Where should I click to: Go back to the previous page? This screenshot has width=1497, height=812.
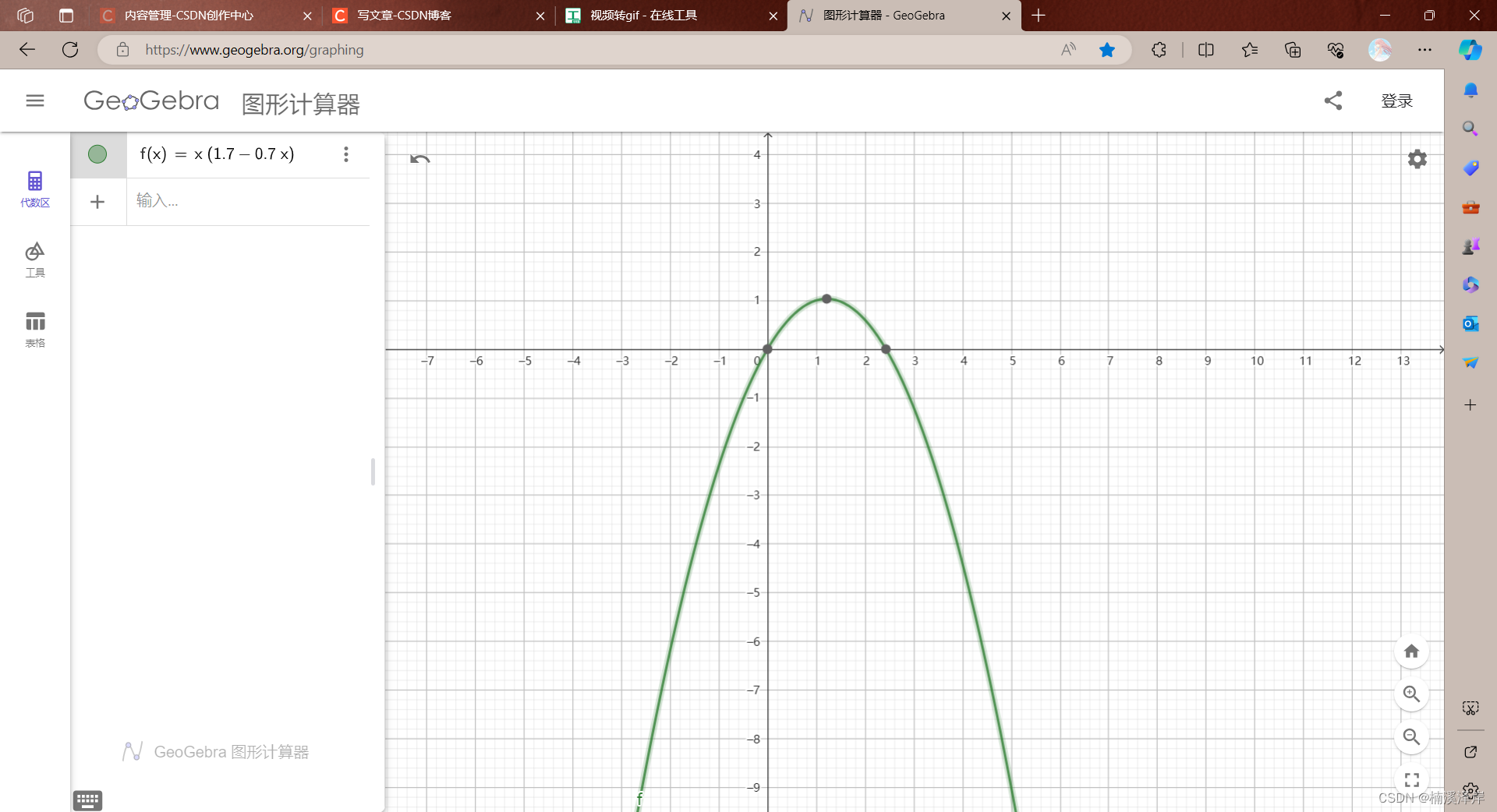point(27,50)
